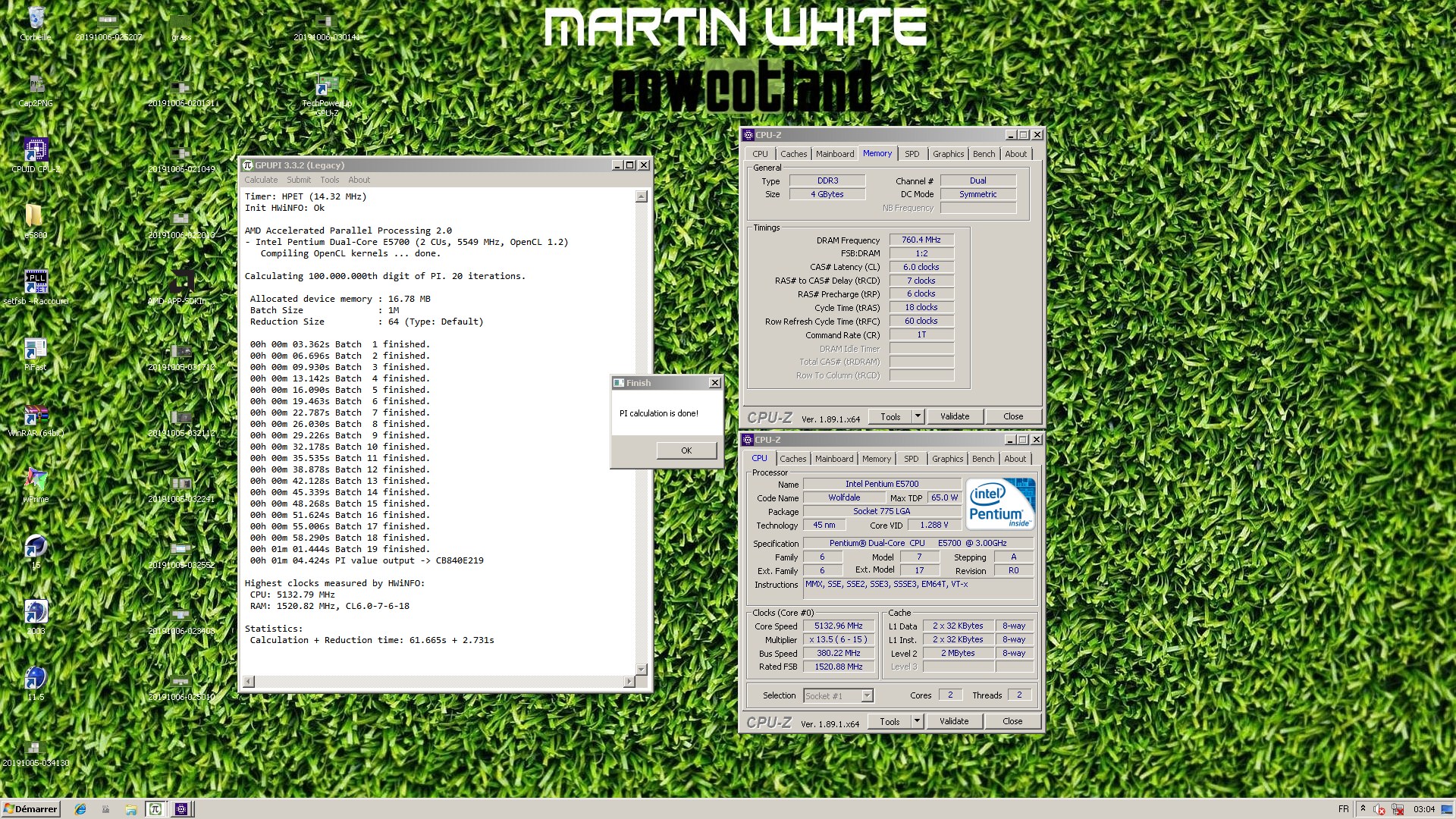The image size is (1456, 819).
Task: Launch Internet Explorer from the taskbar
Action: tap(80, 809)
